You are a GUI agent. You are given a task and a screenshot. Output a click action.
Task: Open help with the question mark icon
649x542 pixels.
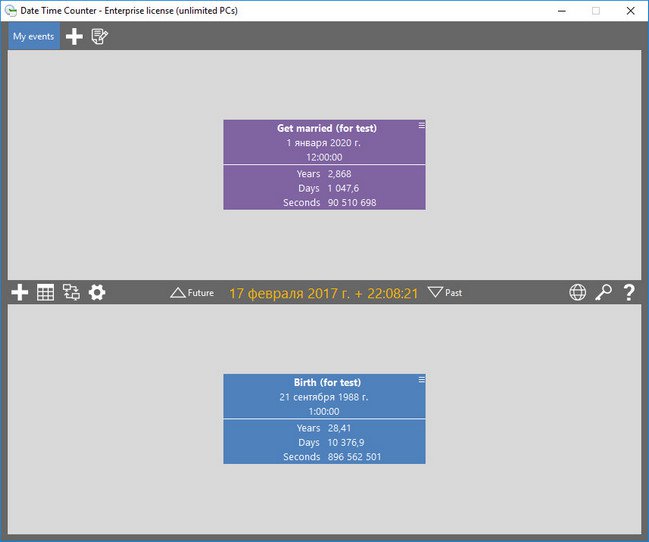629,292
